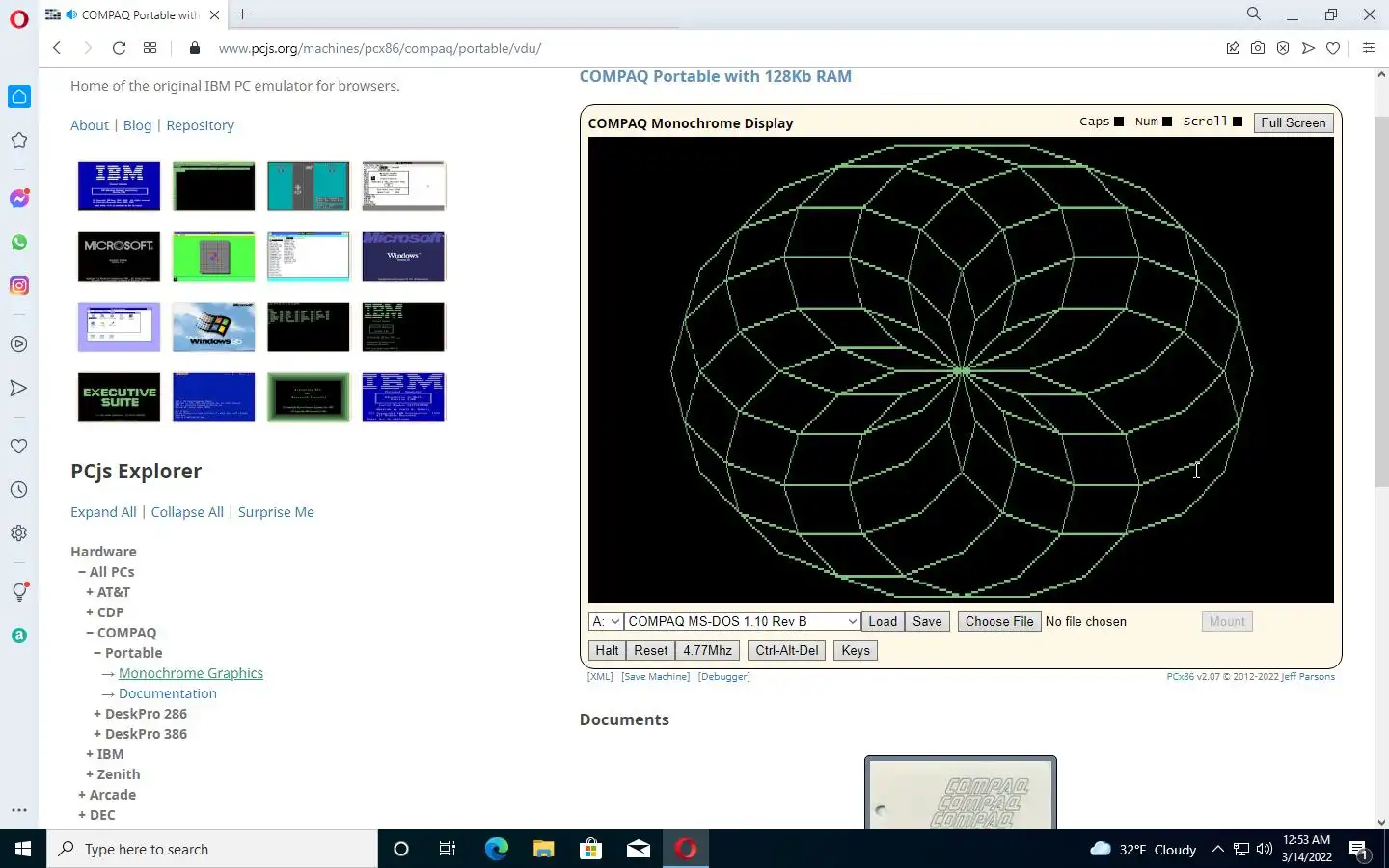
Task: Open Opera logo menu
Action: (18, 19)
